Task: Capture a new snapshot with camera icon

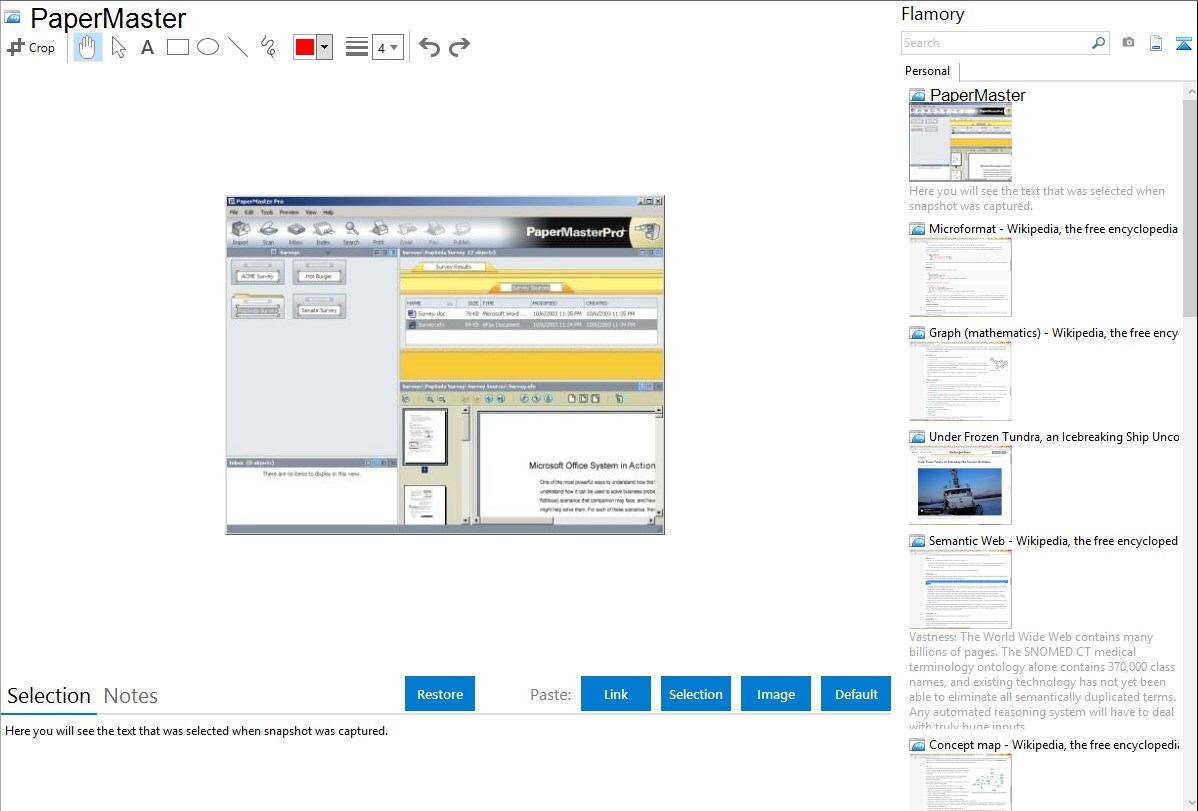Action: tap(1128, 43)
